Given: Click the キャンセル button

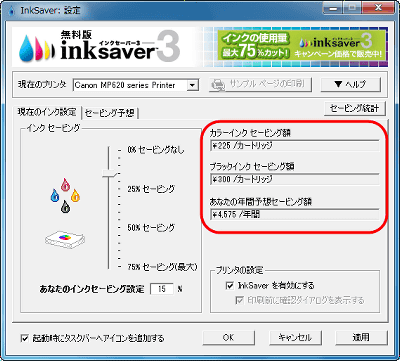Looking at the screenshot, I should coord(295,338).
